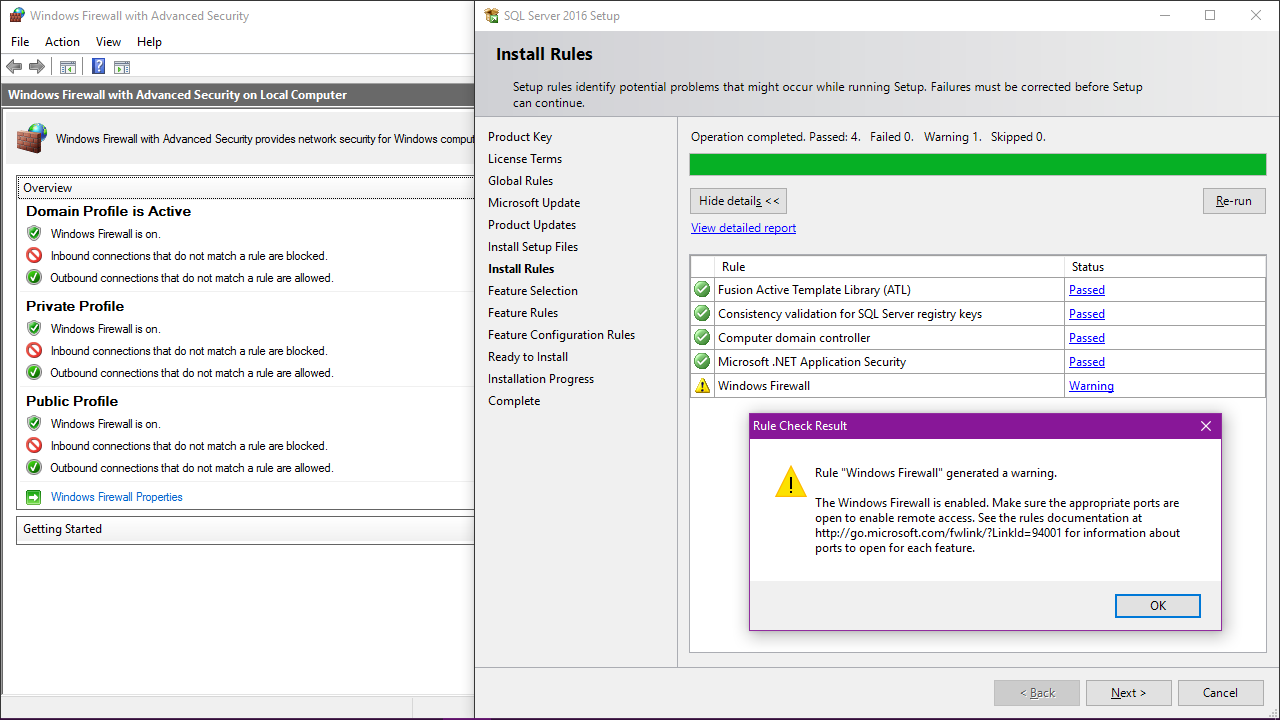Viewport: 1280px width, 720px height.
Task: Click the Windows Firewall rule name cell
Action: coord(890,386)
